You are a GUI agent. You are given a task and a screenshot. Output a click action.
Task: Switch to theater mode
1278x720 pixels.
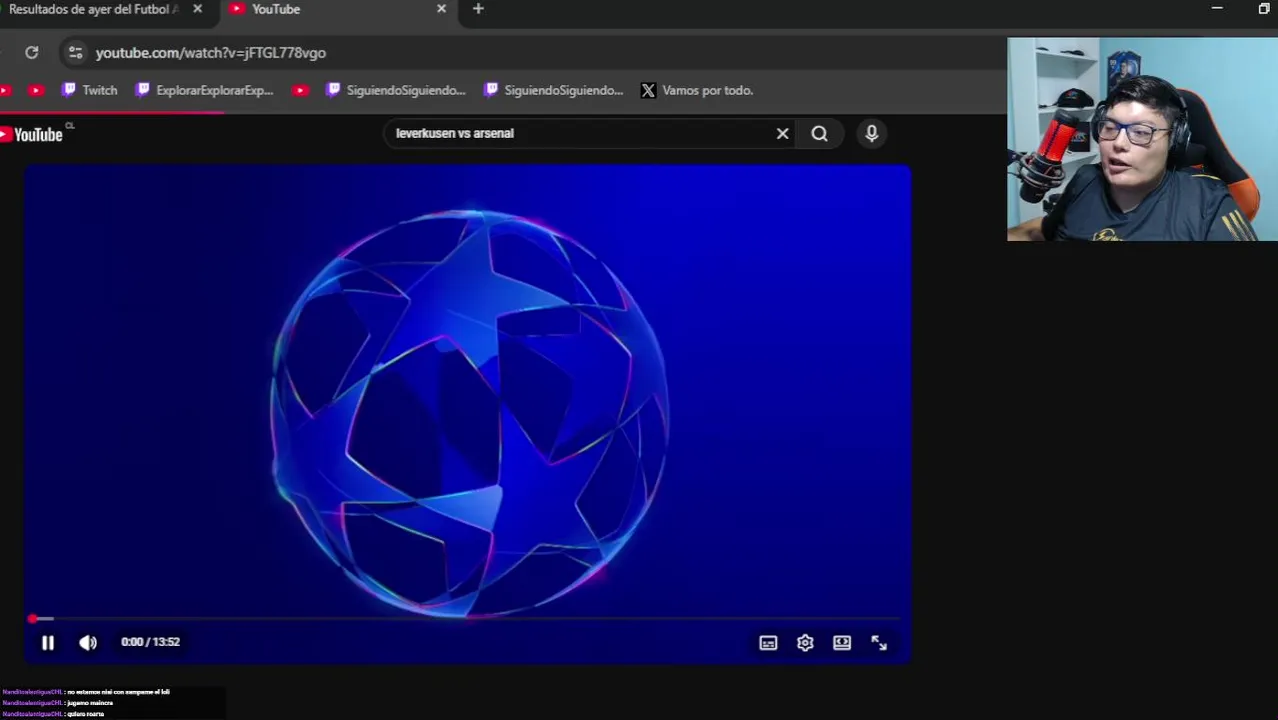click(x=842, y=643)
